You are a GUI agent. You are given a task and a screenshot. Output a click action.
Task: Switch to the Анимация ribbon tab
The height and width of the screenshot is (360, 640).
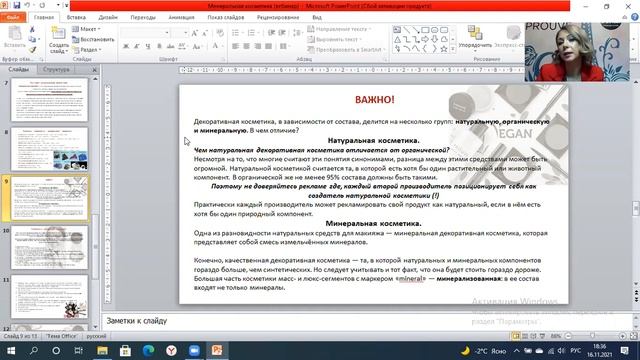(181, 17)
